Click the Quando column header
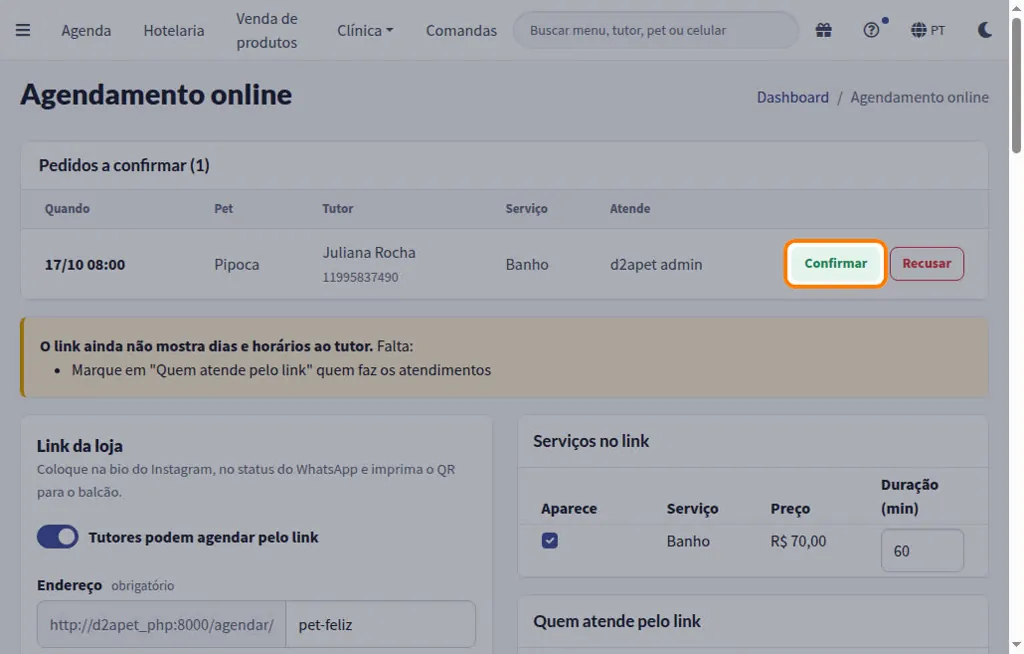Image resolution: width=1024 pixels, height=654 pixels. [x=67, y=209]
